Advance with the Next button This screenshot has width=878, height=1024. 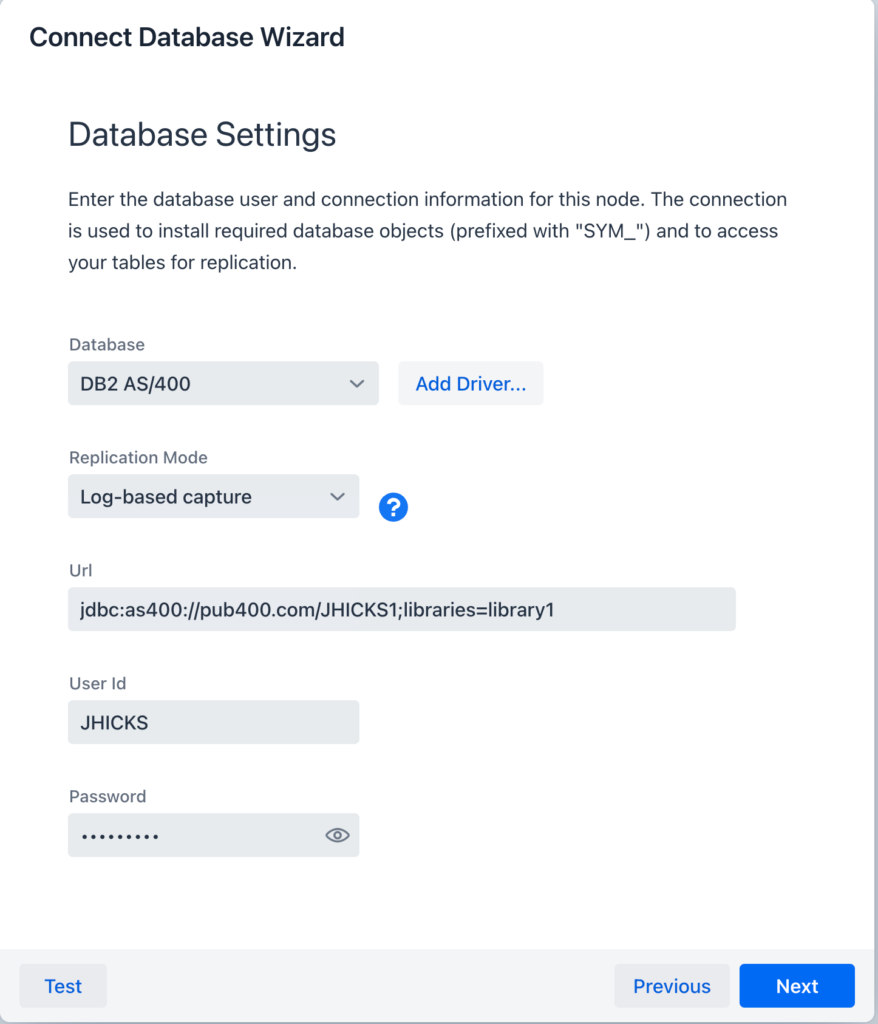[796, 985]
